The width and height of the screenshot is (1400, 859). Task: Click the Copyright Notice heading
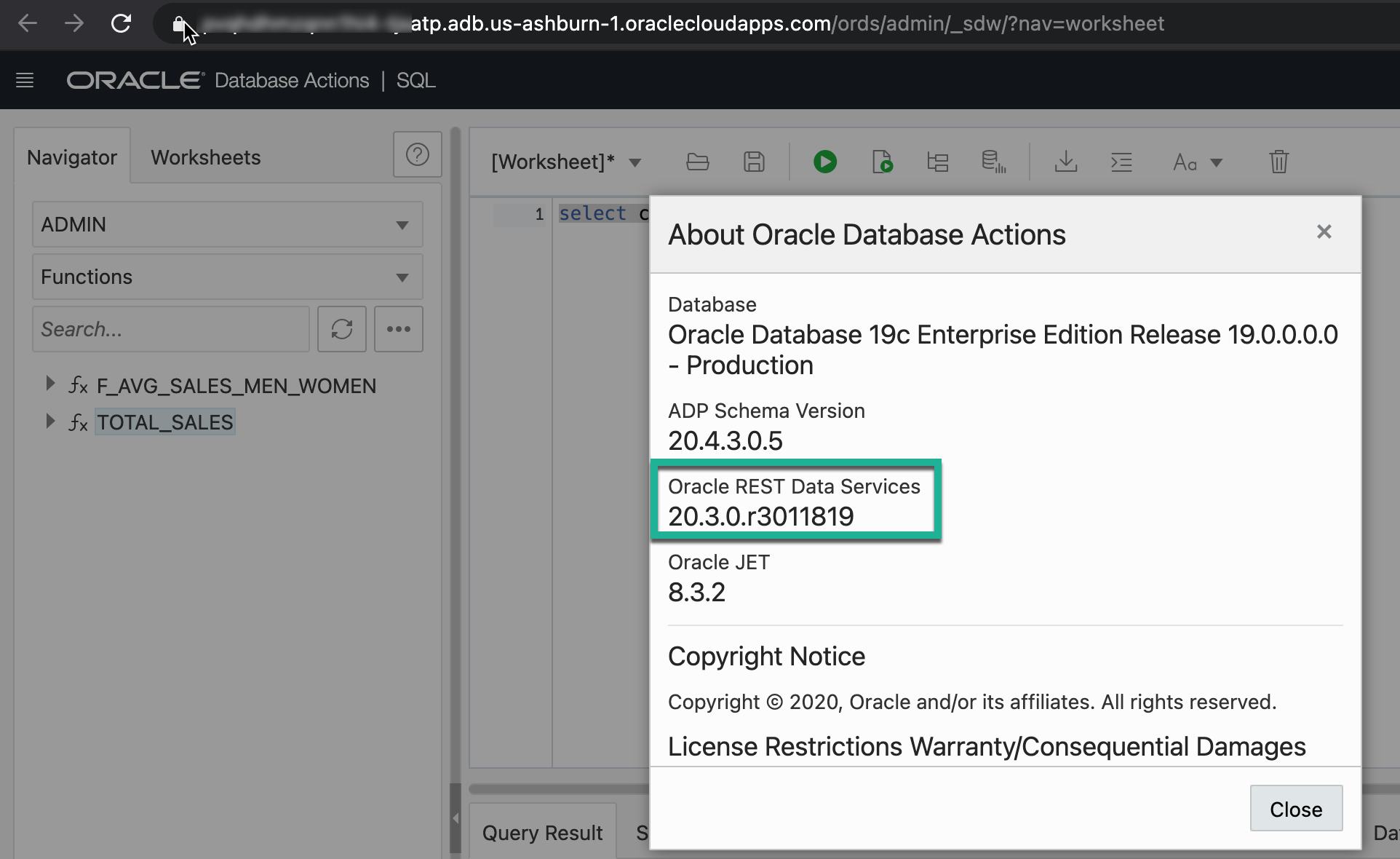(x=766, y=657)
